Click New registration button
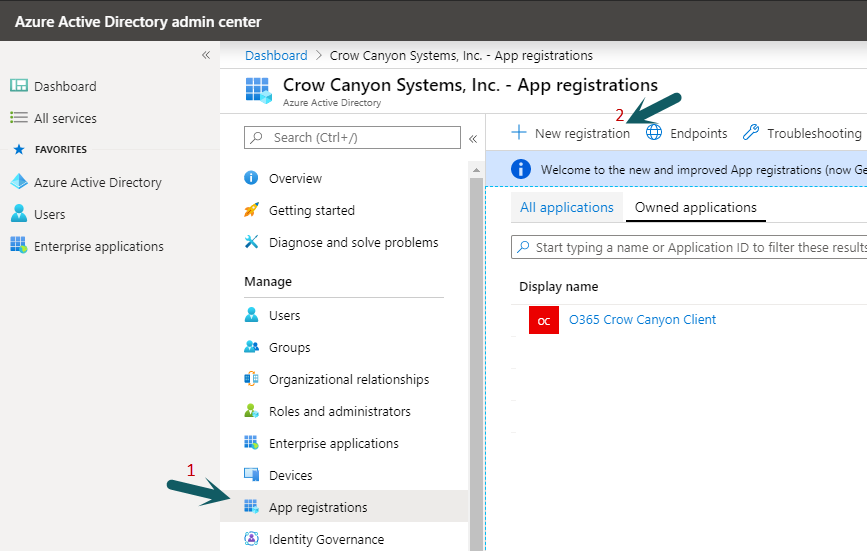The height and width of the screenshot is (551, 867). pos(571,133)
